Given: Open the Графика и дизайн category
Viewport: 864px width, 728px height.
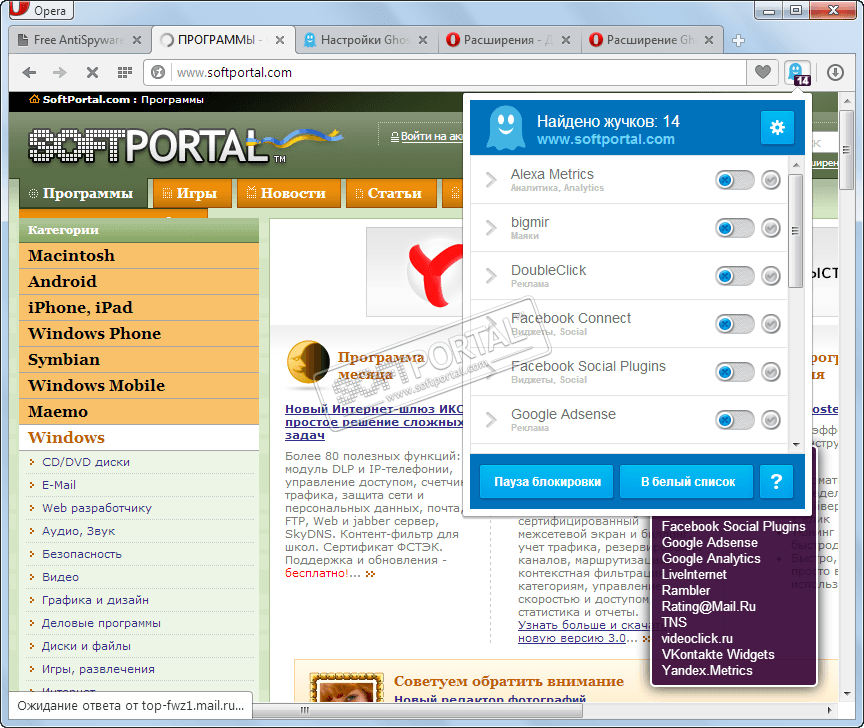Looking at the screenshot, I should [x=95, y=600].
